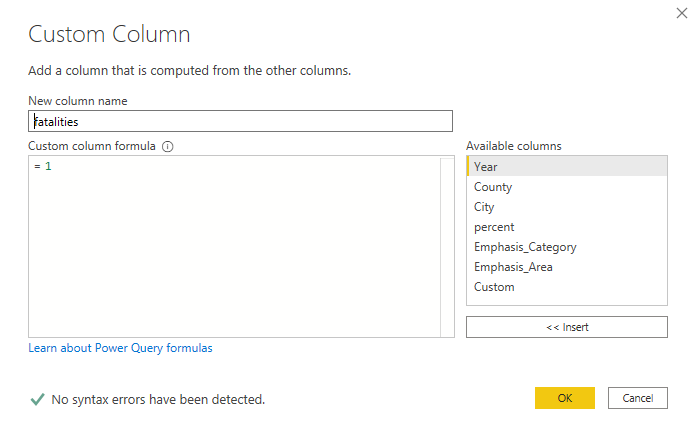Click the formula info icon
The height and width of the screenshot is (437, 697).
pyautogui.click(x=168, y=146)
